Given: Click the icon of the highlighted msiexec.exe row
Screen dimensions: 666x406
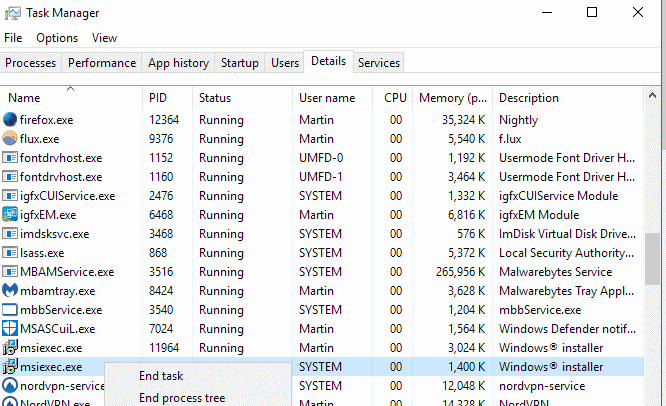Looking at the screenshot, I should pyautogui.click(x=10, y=367).
